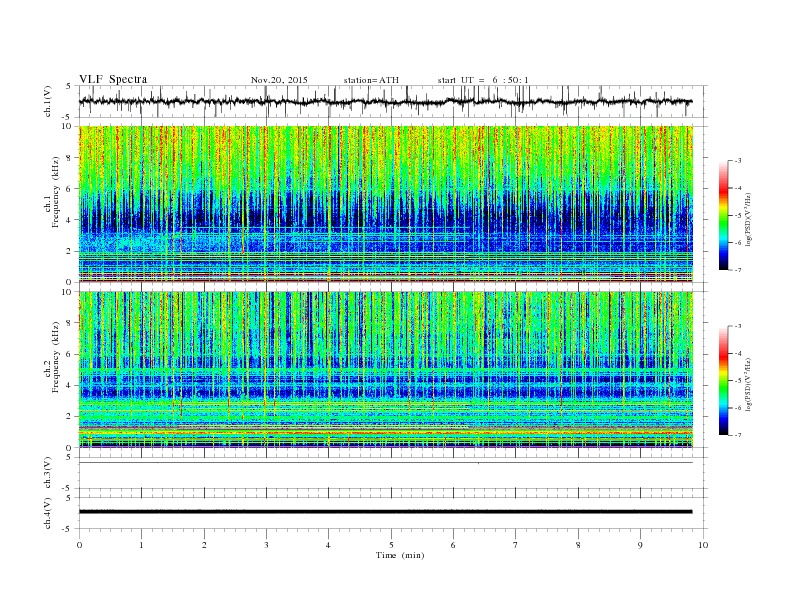The width and height of the screenshot is (792, 612).
Task: Click the ch.2 spectrogram color bar
Action: (x=723, y=381)
